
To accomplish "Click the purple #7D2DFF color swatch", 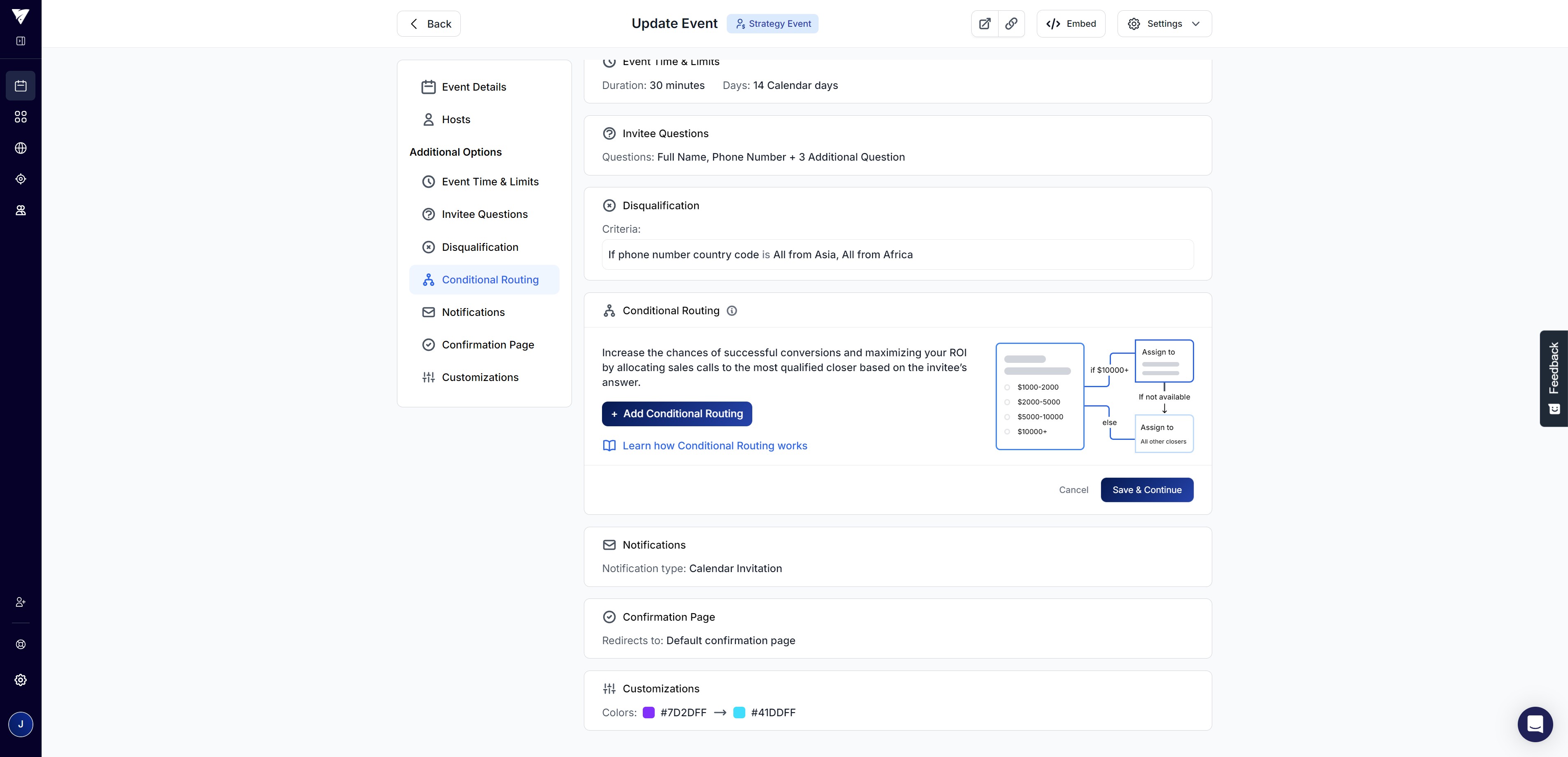I will pyautogui.click(x=648, y=713).
